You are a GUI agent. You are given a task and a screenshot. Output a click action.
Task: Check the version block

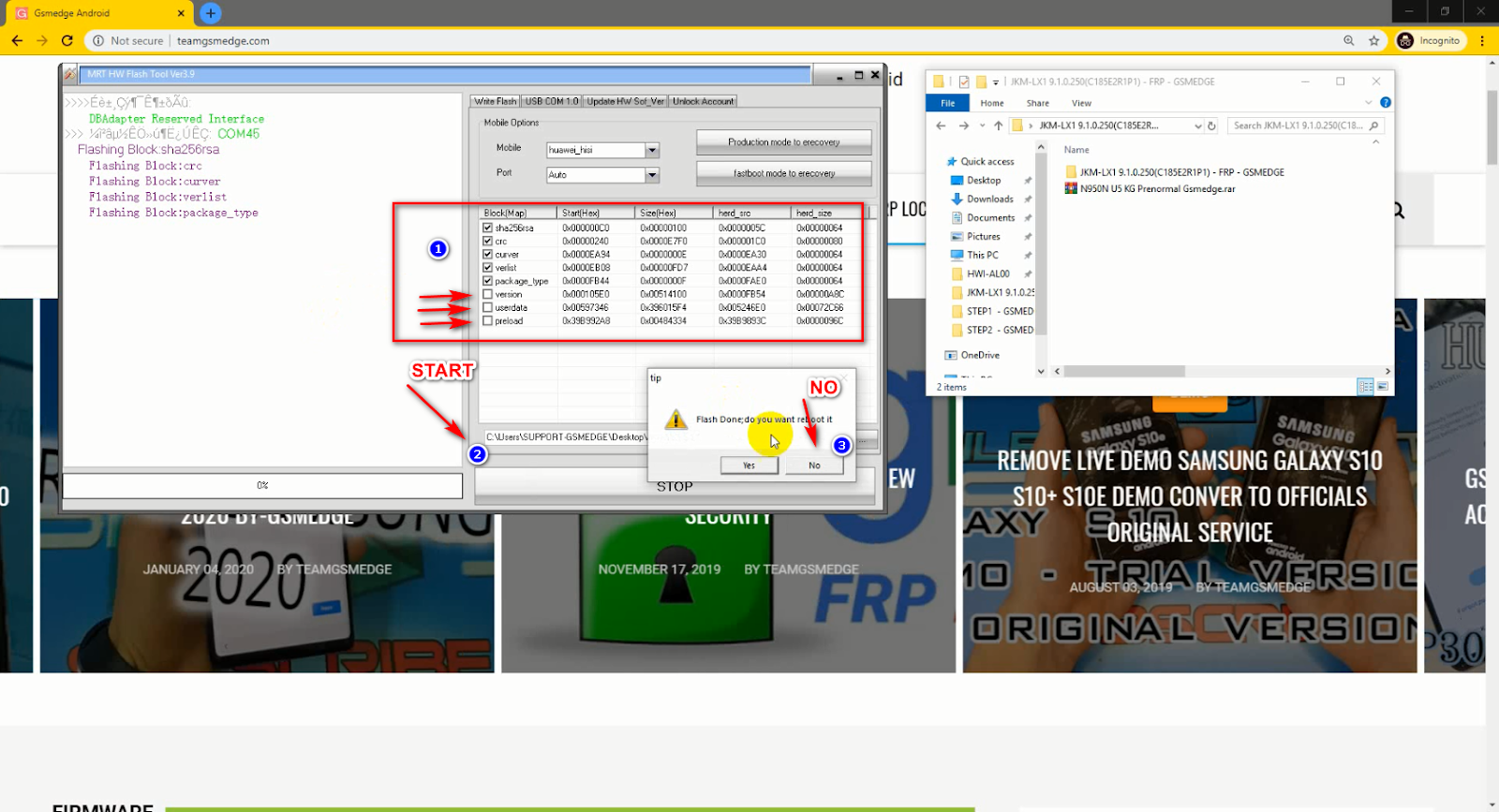point(487,294)
